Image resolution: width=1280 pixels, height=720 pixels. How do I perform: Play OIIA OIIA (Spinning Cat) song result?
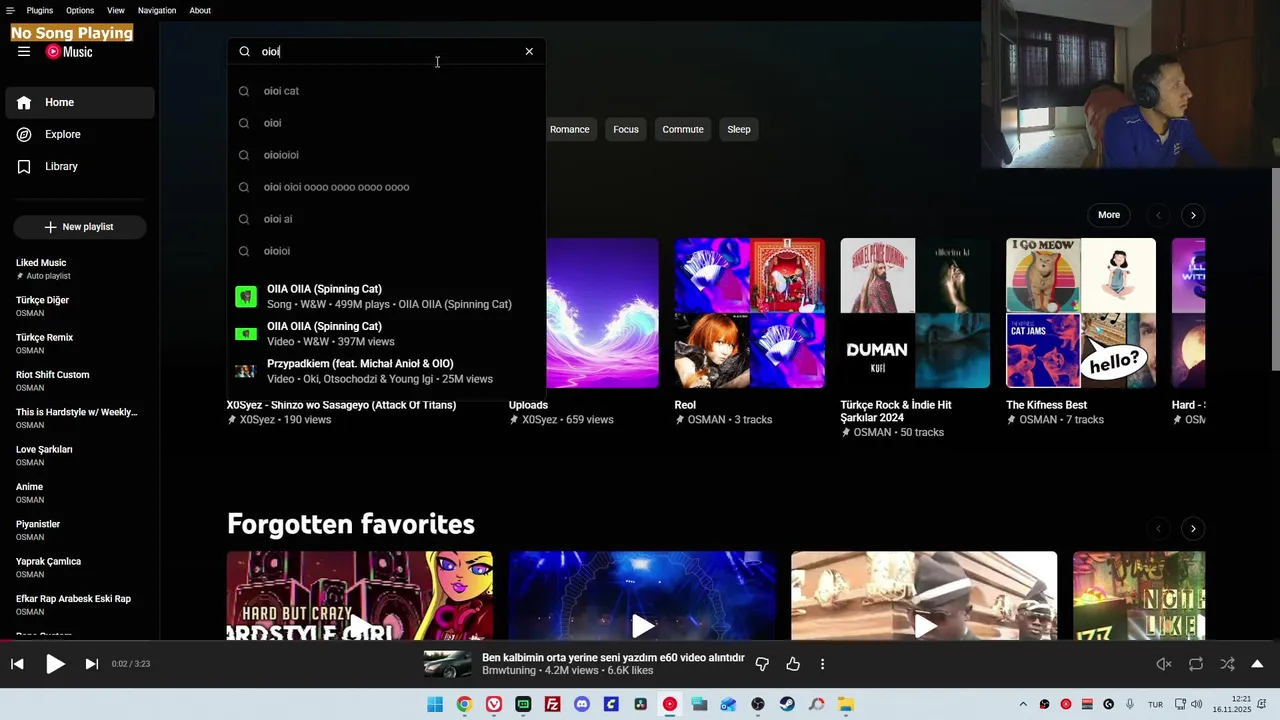tap(386, 297)
